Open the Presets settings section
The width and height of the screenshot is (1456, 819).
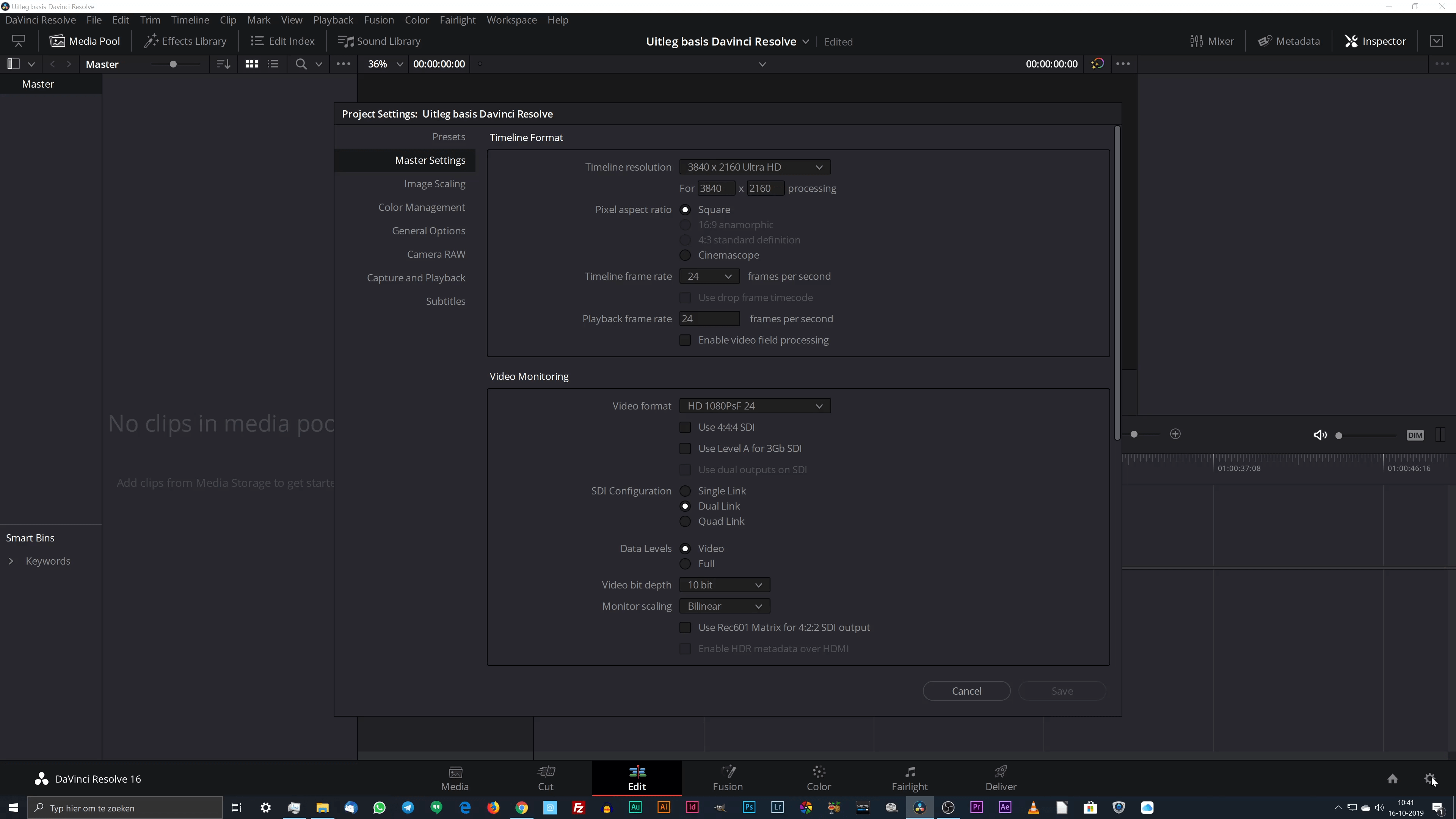click(448, 137)
